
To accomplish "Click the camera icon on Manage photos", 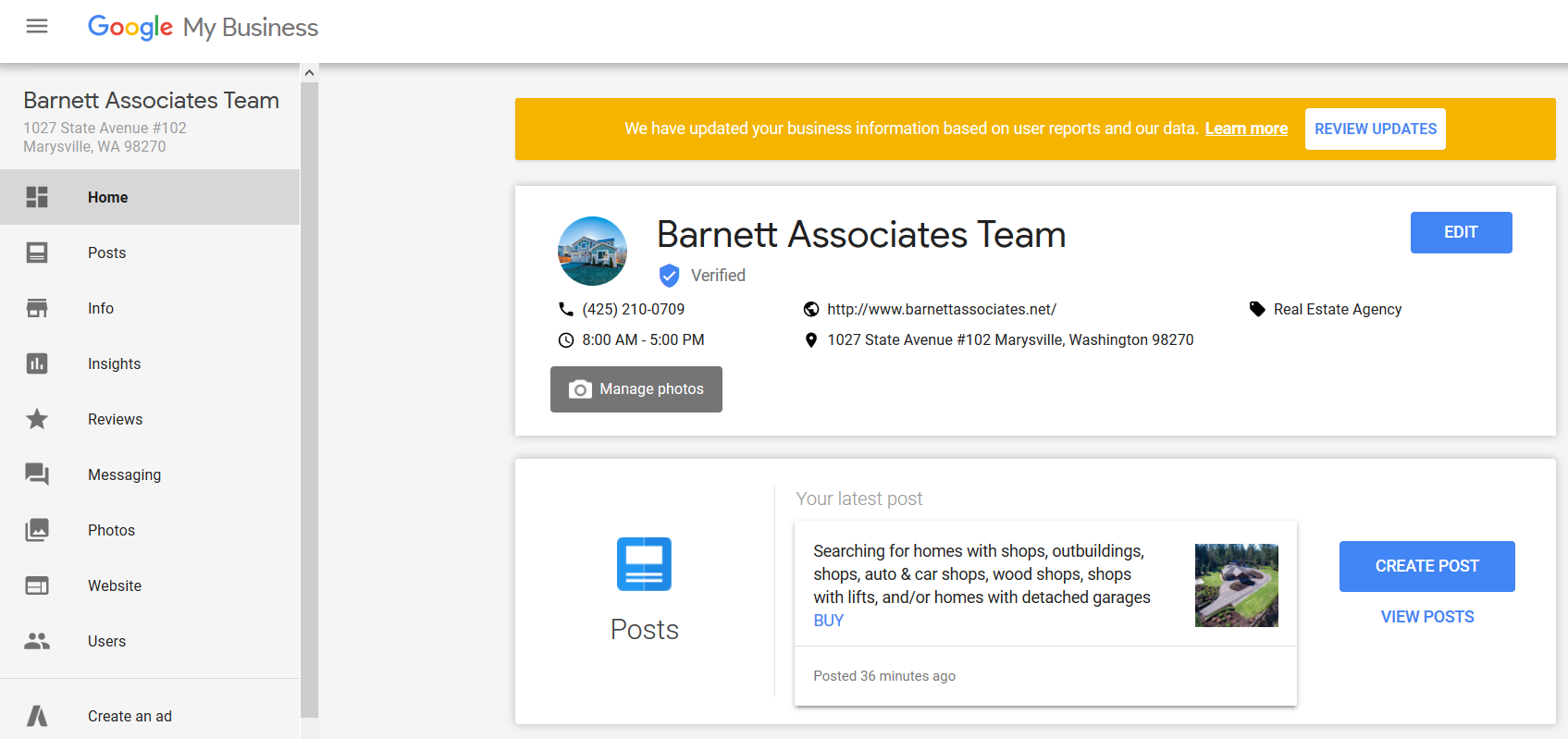I will [x=580, y=389].
